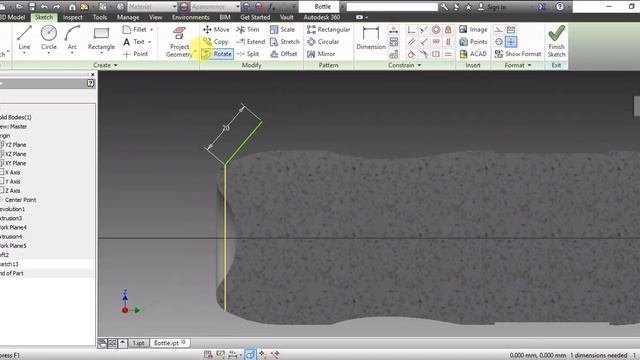This screenshot has height=360, width=640.
Task: Activate the Move tool
Action: pos(216,29)
